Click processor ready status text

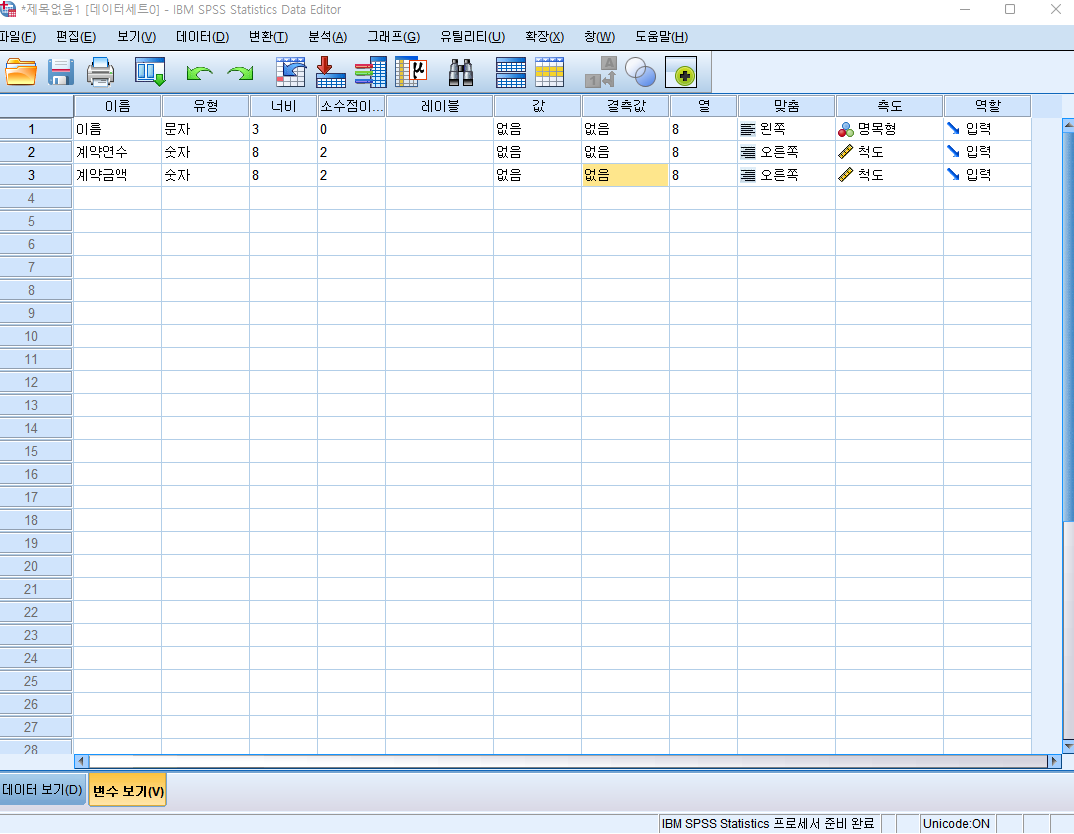point(768,824)
